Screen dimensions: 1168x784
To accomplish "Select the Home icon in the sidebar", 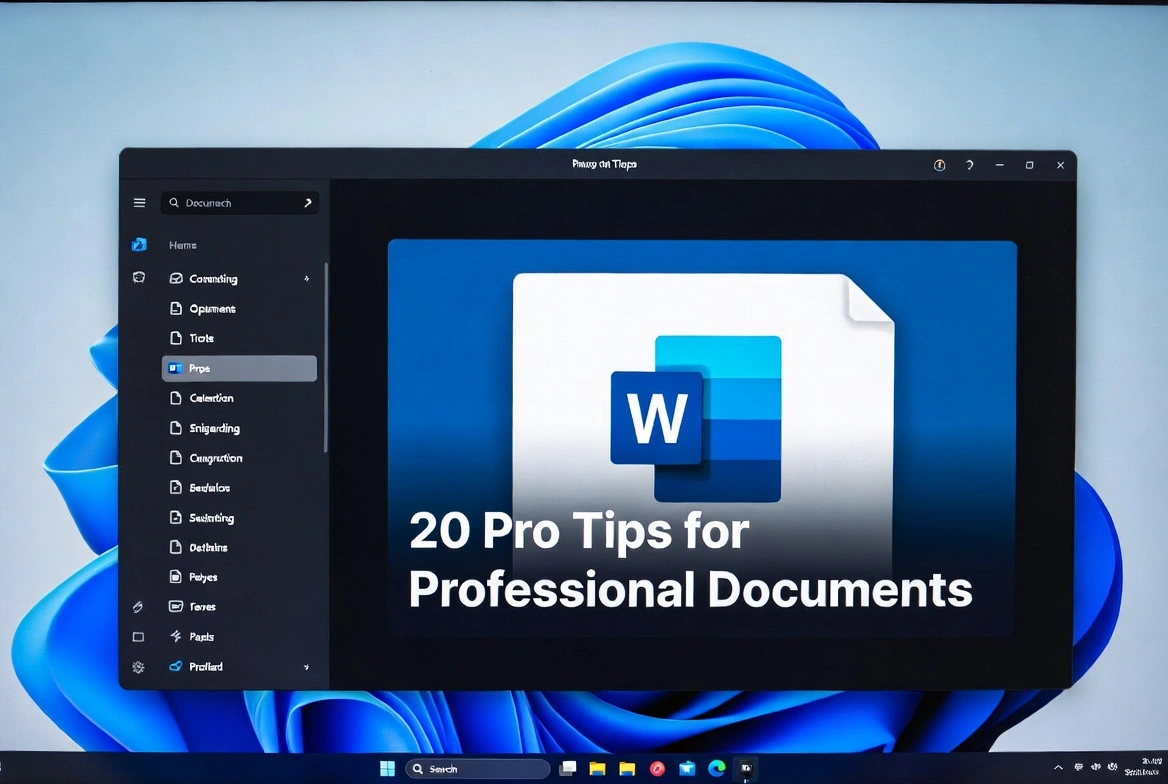I will click(138, 244).
